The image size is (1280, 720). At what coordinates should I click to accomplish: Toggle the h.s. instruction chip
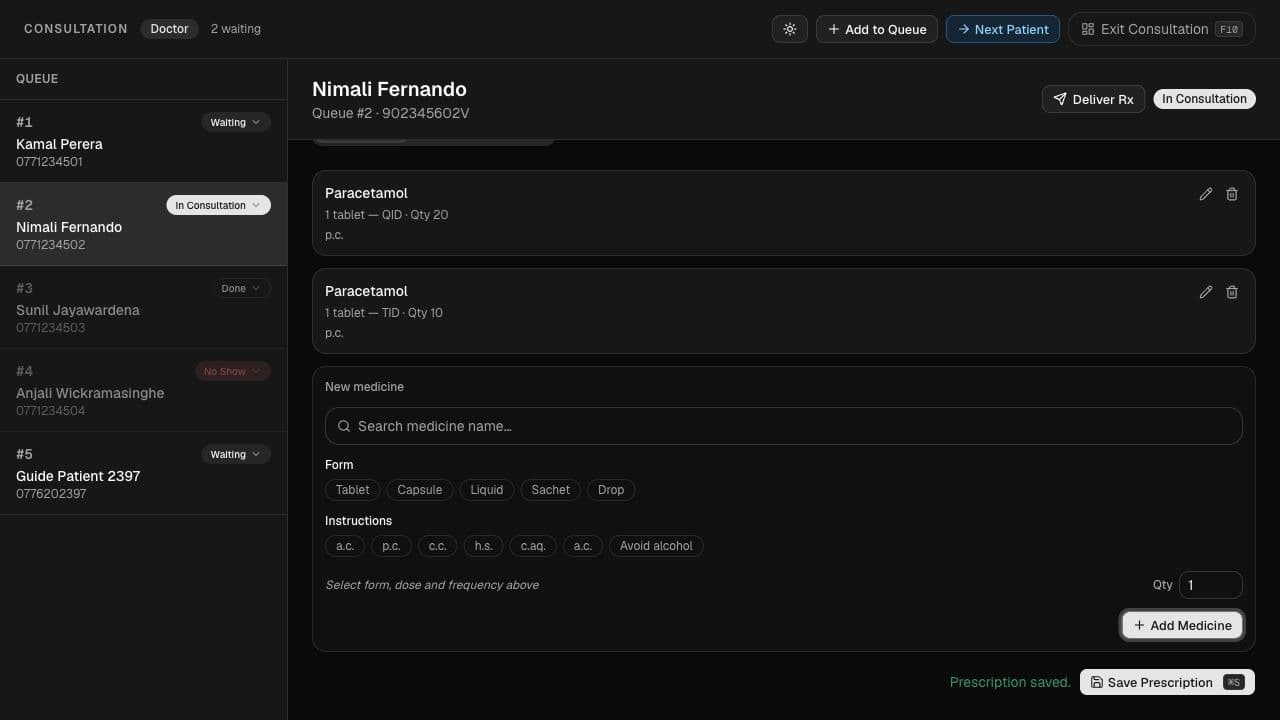pyautogui.click(x=483, y=546)
